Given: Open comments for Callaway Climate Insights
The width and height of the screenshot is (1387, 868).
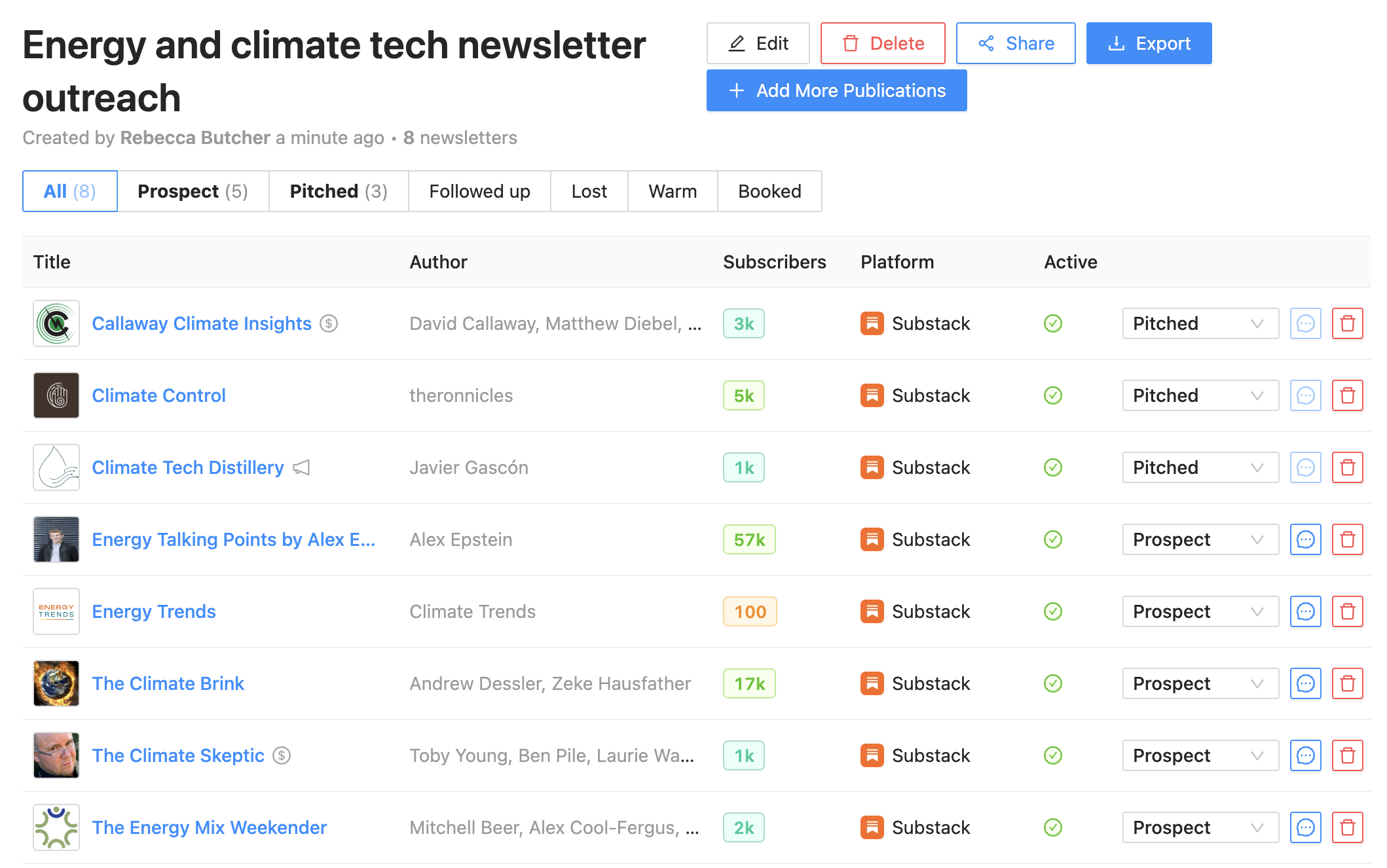Looking at the screenshot, I should pos(1305,323).
